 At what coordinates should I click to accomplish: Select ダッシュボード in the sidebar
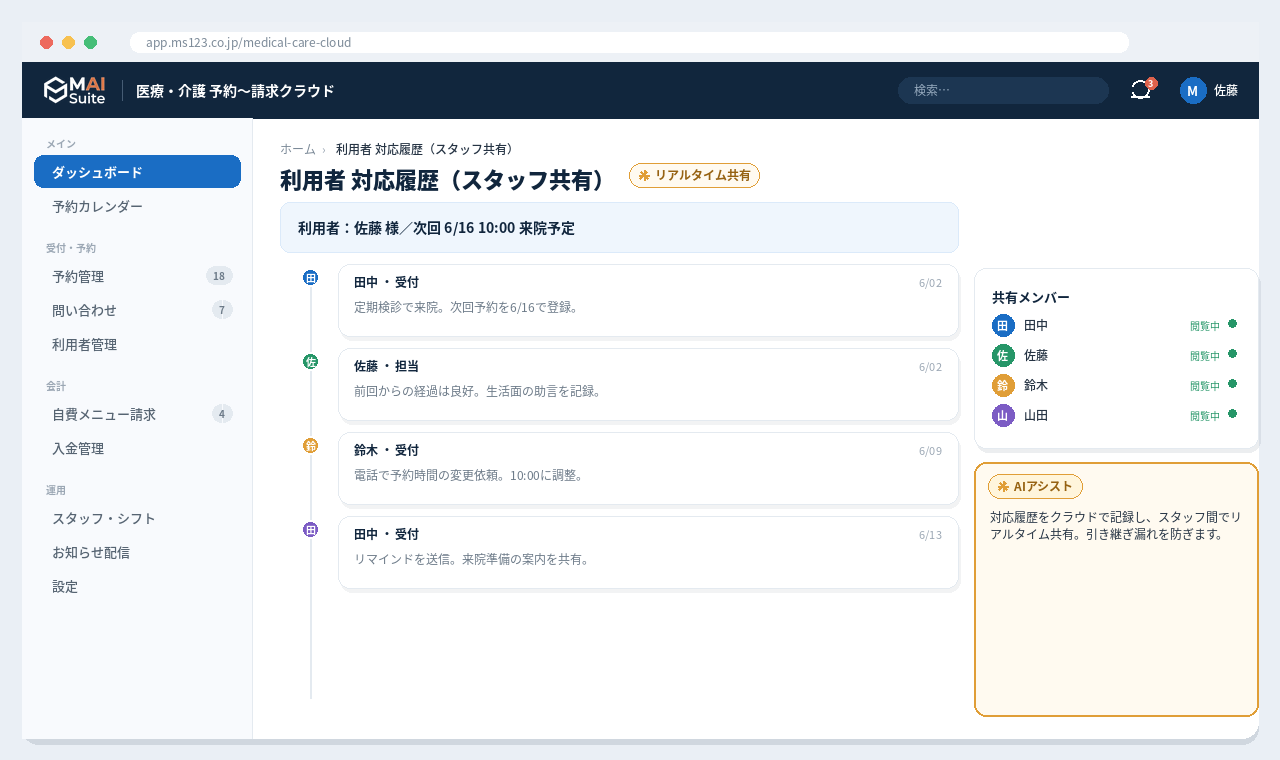point(137,172)
